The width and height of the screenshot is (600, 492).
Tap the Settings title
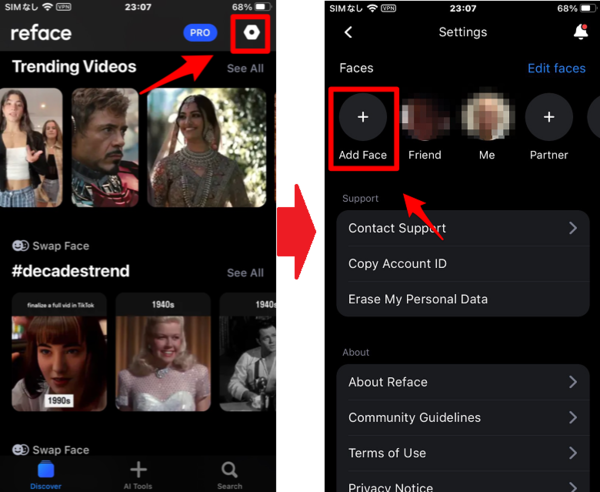(463, 32)
